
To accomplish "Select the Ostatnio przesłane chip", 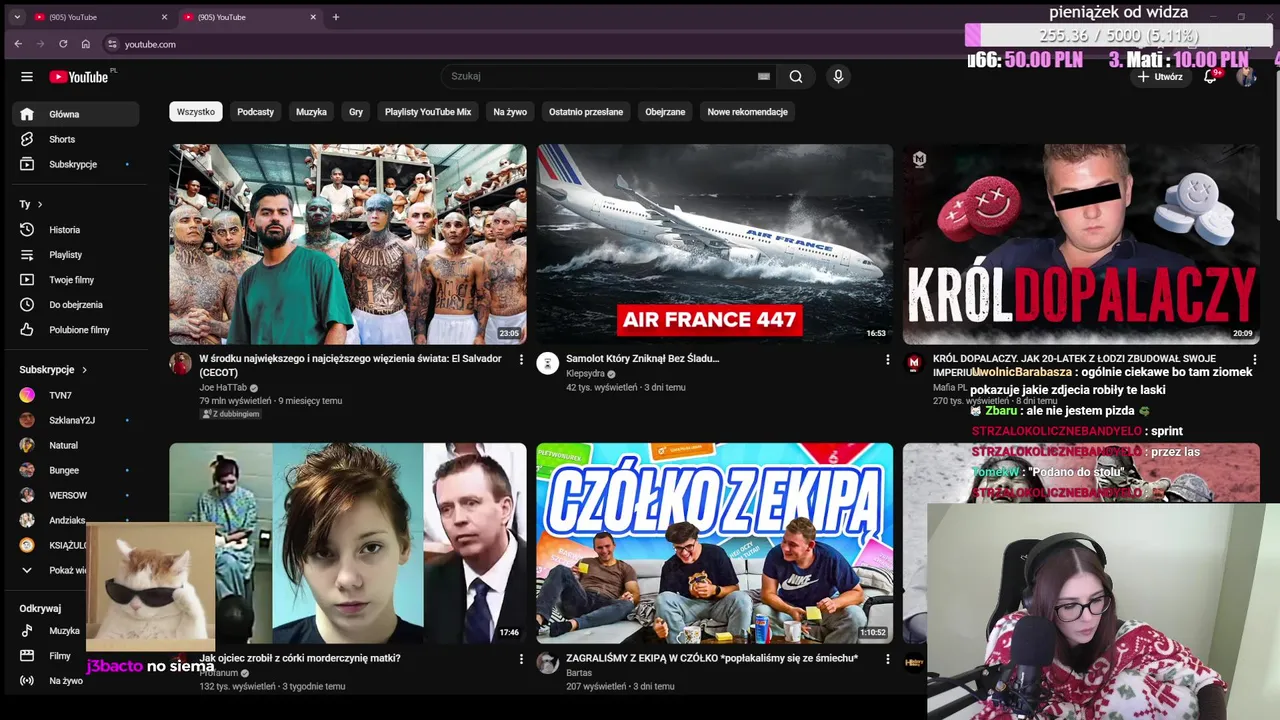I will click(586, 112).
